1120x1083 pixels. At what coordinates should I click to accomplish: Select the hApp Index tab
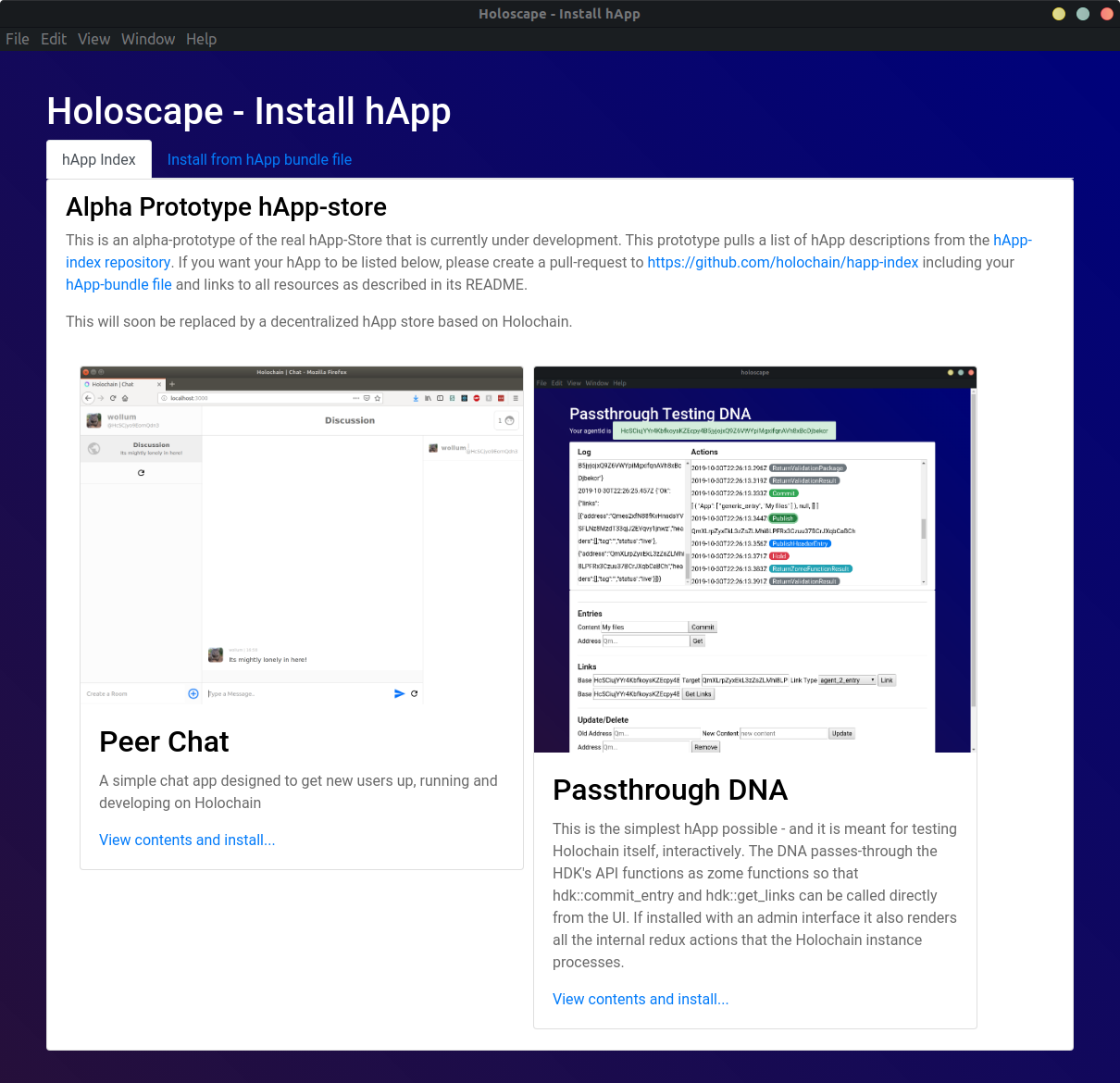click(99, 159)
